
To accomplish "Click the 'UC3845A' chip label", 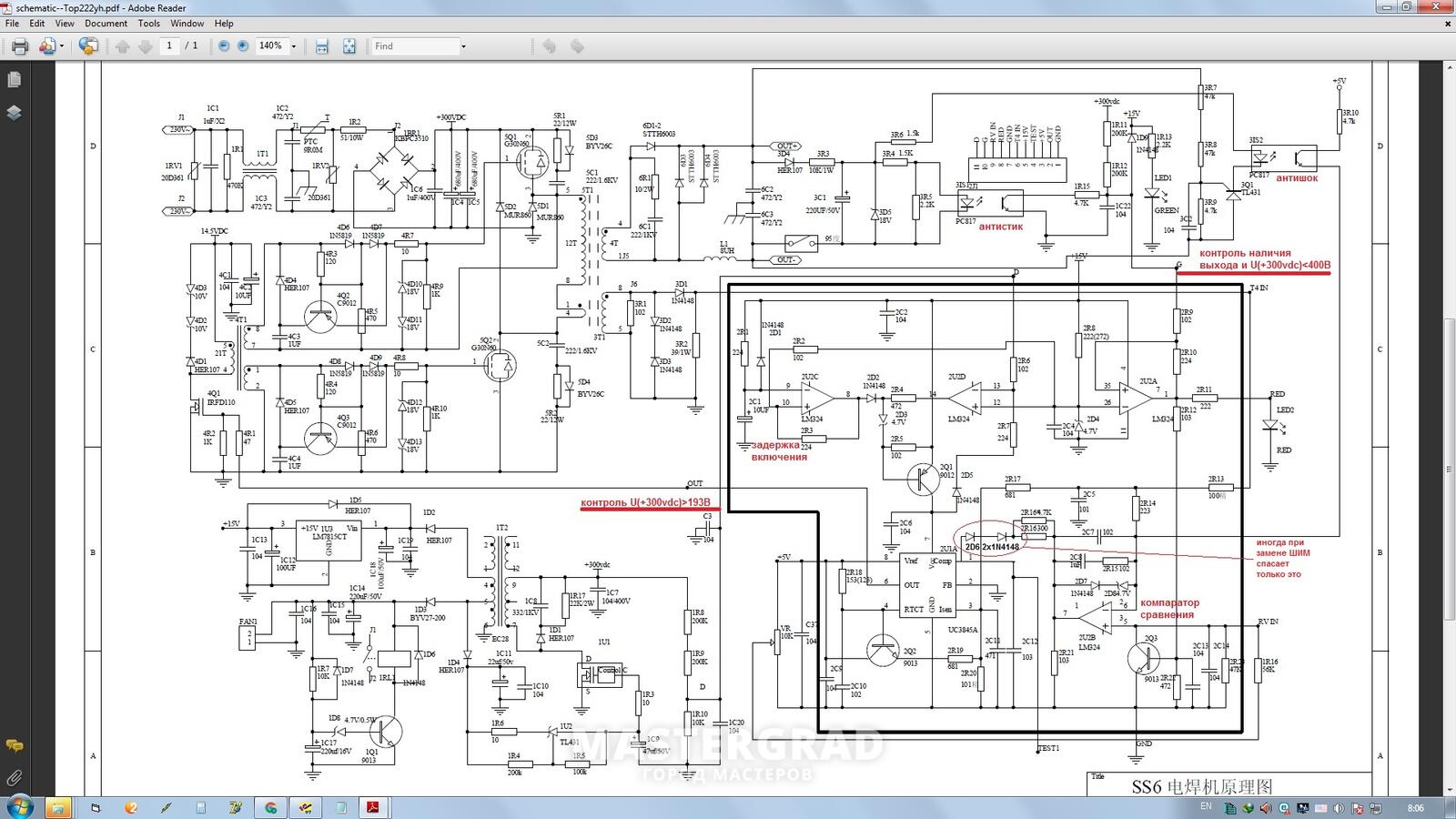I will [x=962, y=630].
